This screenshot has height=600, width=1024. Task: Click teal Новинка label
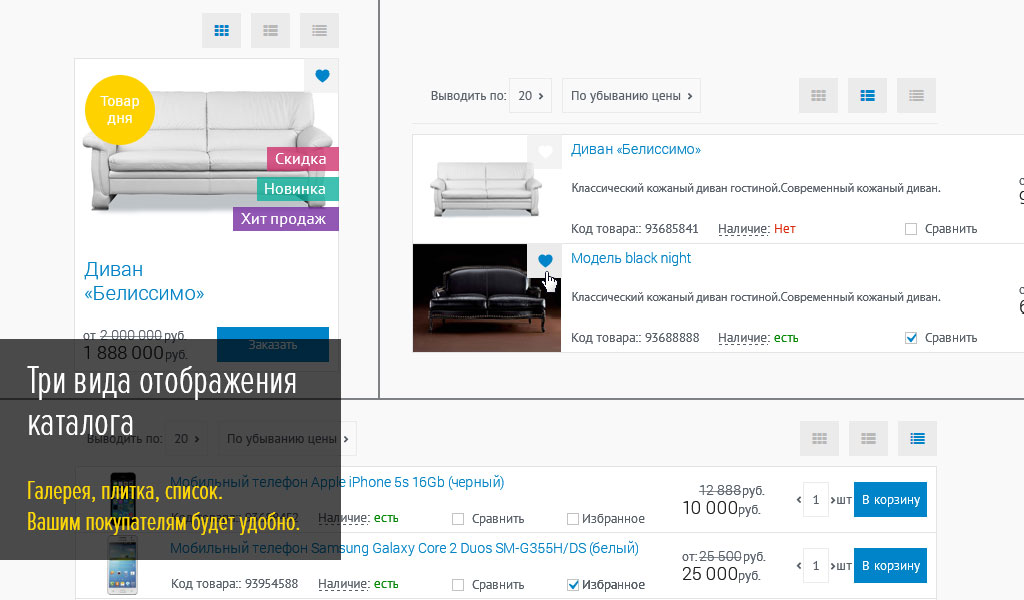coord(297,189)
